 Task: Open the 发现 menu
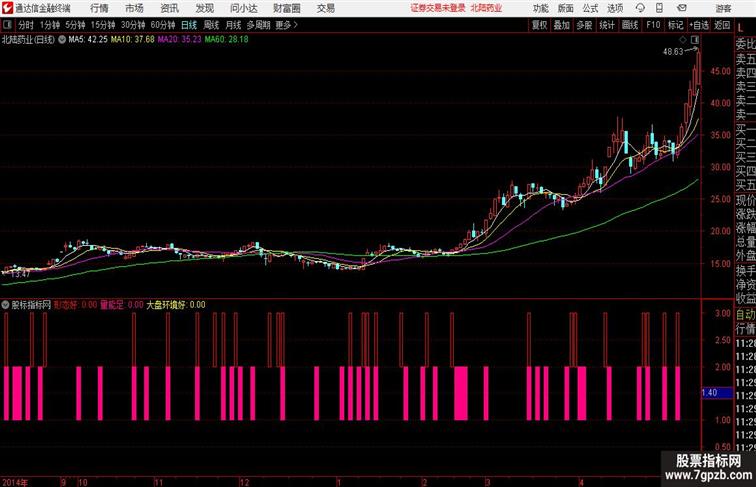click(205, 8)
